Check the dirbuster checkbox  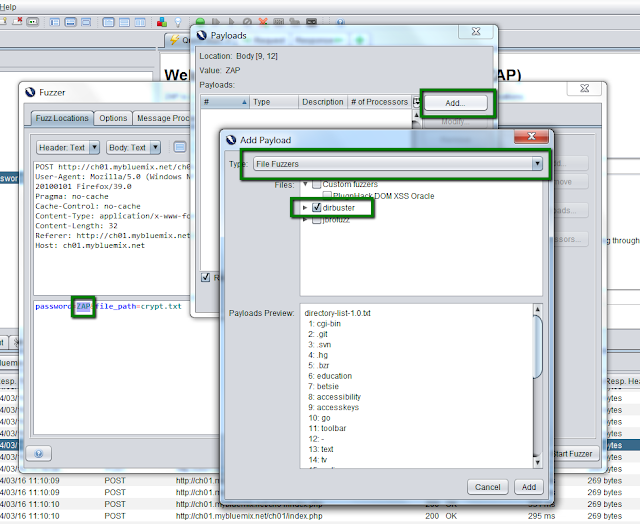click(317, 207)
